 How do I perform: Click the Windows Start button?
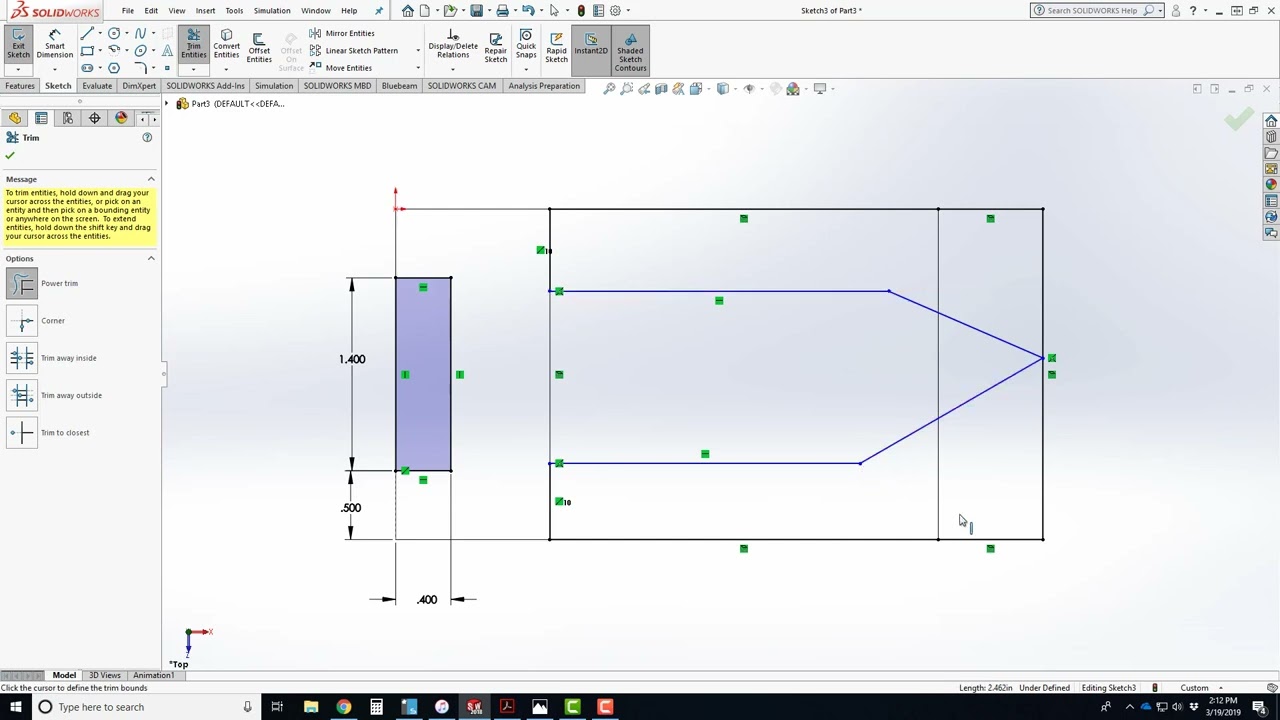15,707
